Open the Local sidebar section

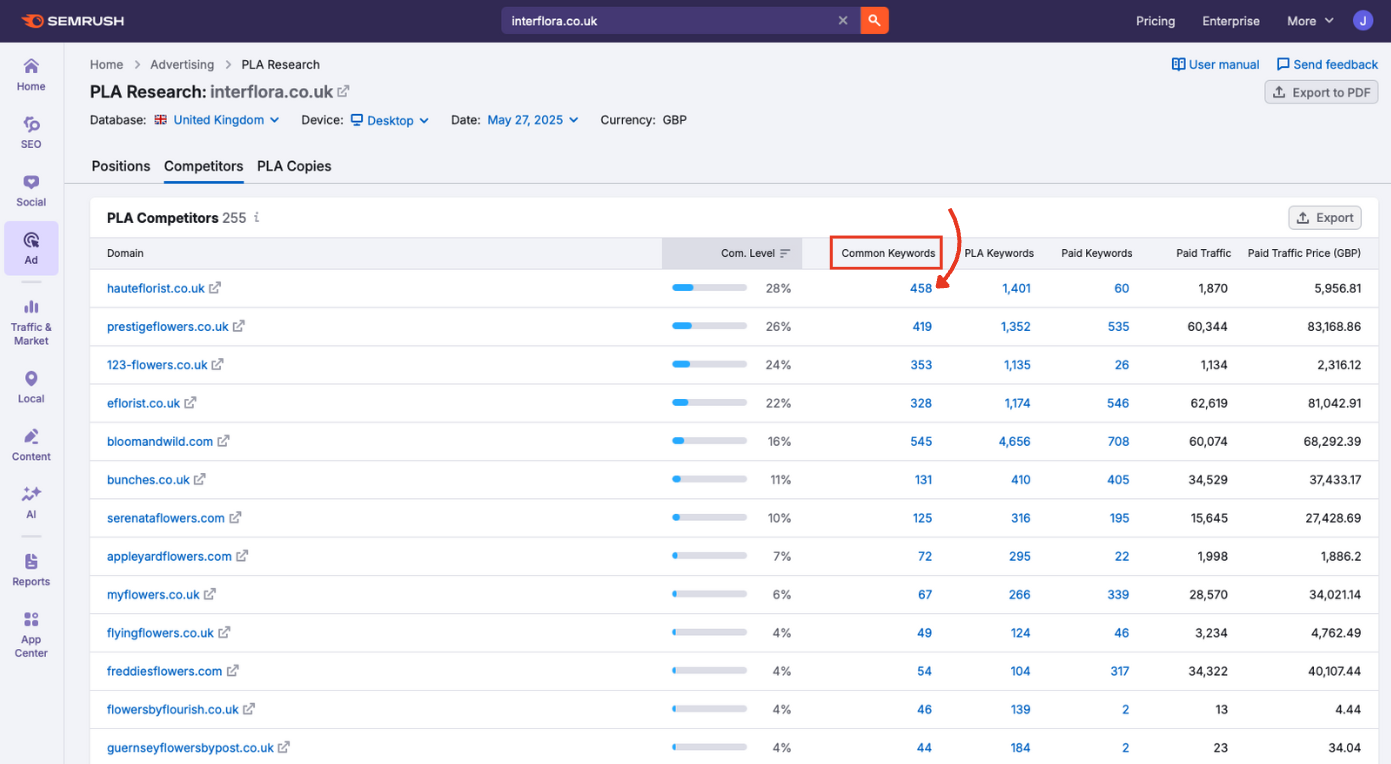[31, 386]
